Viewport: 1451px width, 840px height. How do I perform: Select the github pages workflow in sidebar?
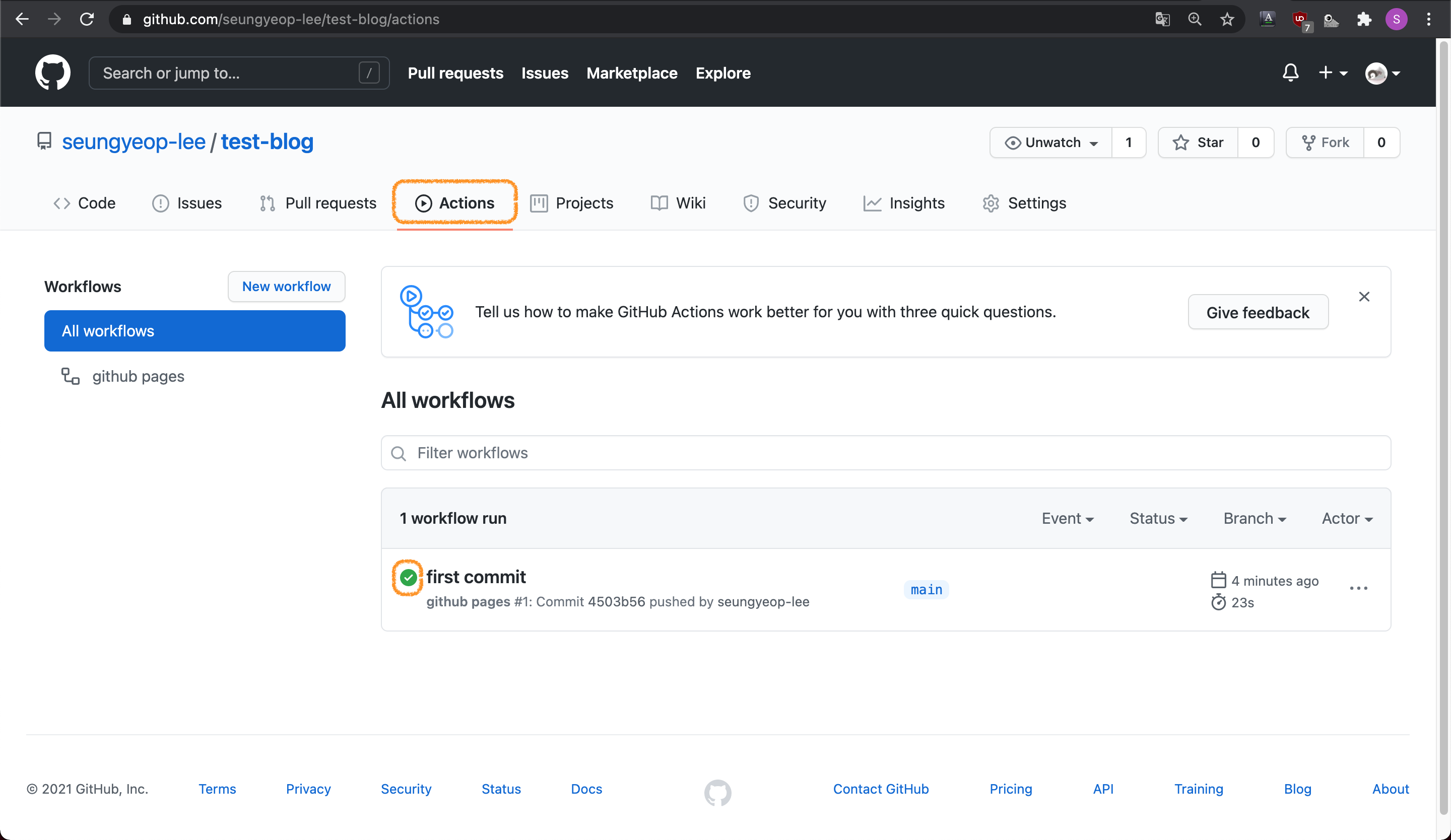[x=138, y=376]
